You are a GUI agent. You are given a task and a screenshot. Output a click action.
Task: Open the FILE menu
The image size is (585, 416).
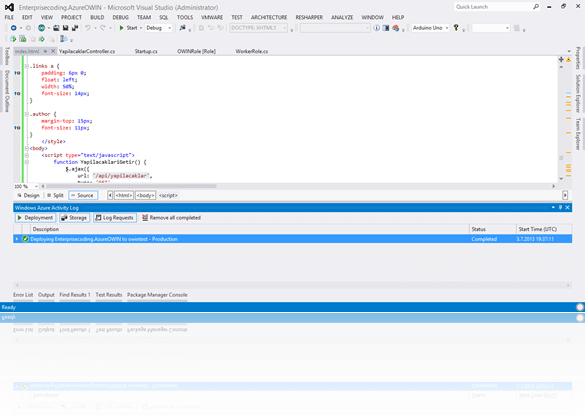tap(9, 17)
